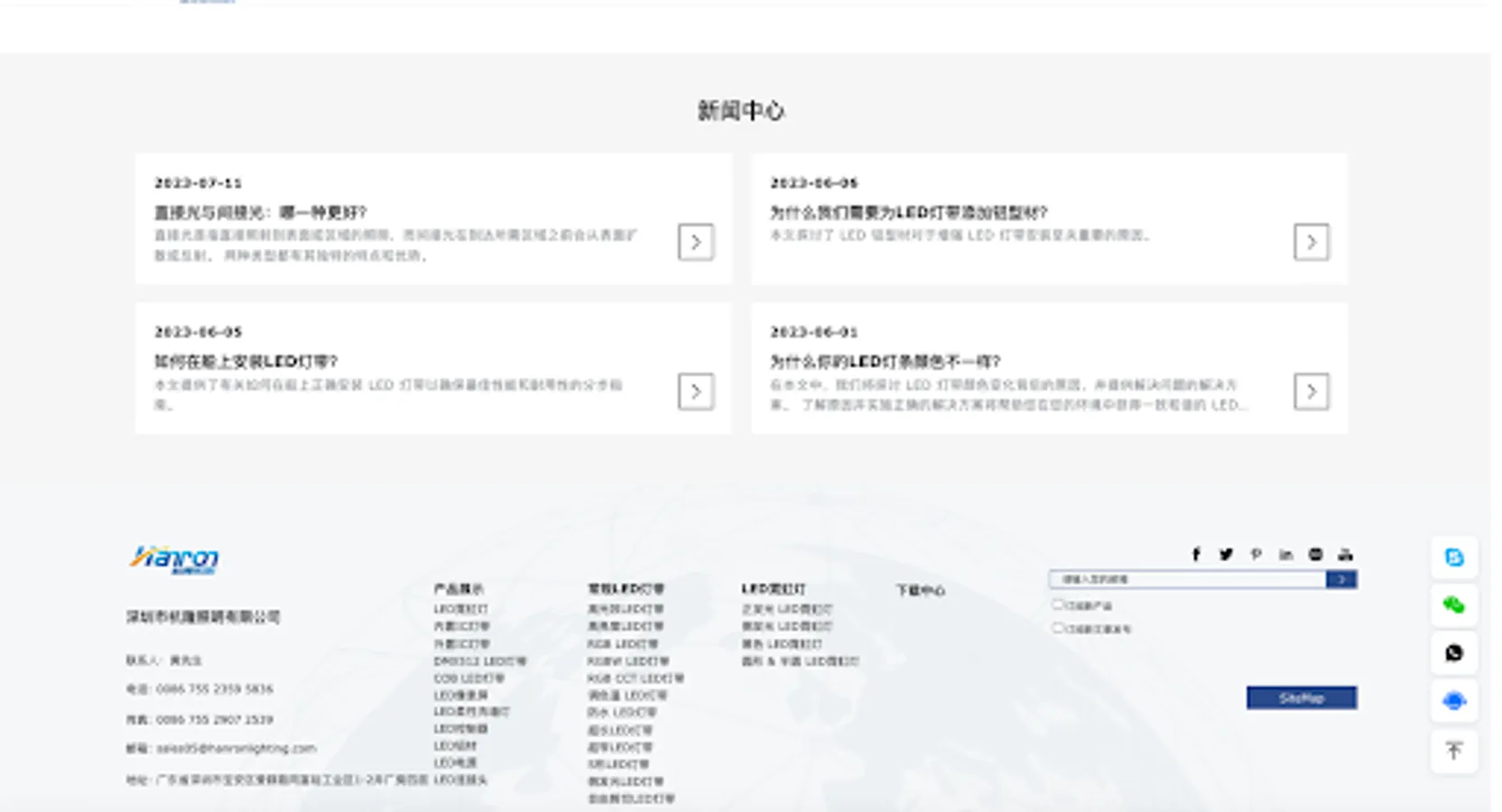The height and width of the screenshot is (812, 1502).
Task: Open the 常规LED灯带 footer heading link
Action: 626,589
